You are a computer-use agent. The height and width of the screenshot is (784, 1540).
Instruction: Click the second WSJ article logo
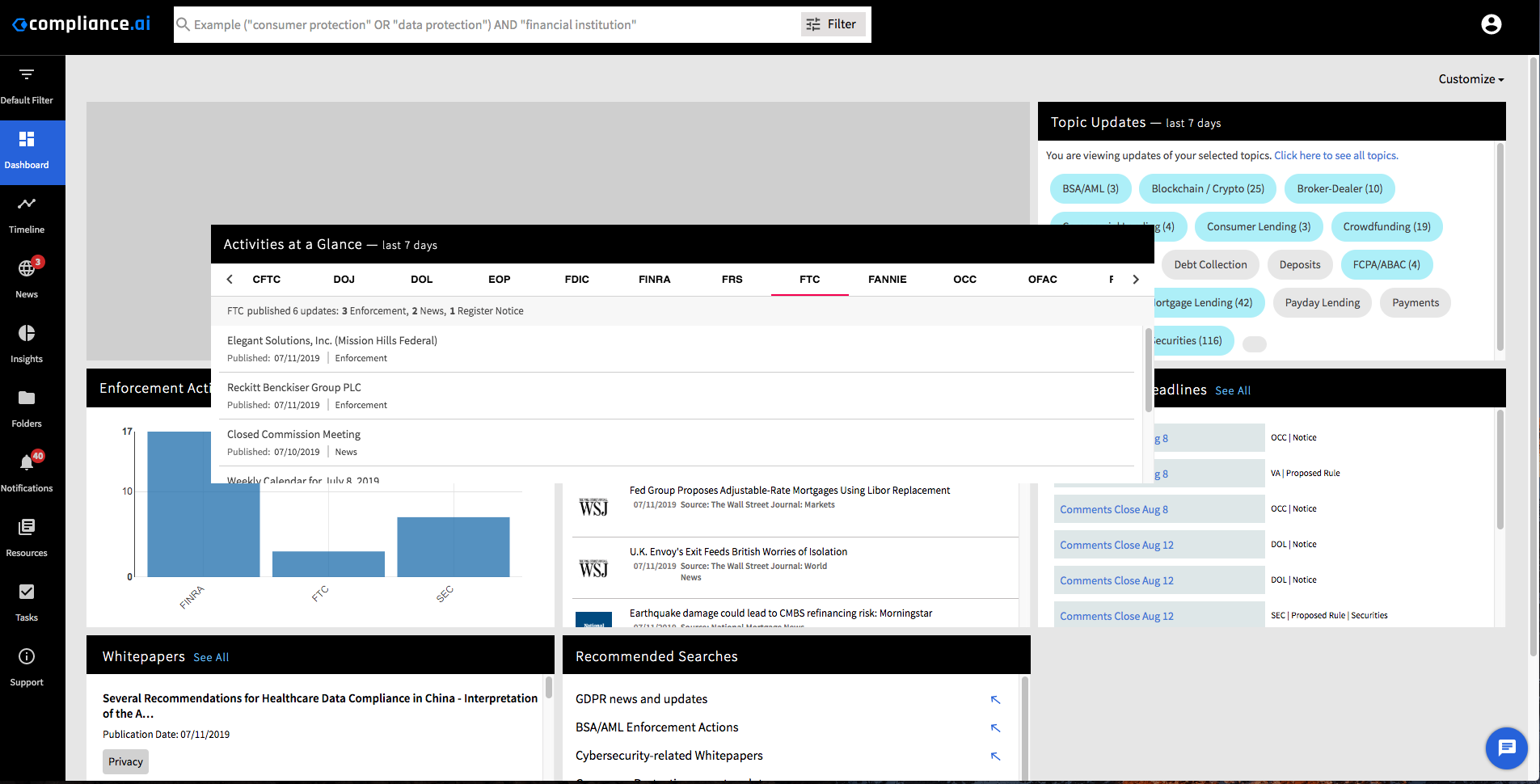pyautogui.click(x=593, y=568)
